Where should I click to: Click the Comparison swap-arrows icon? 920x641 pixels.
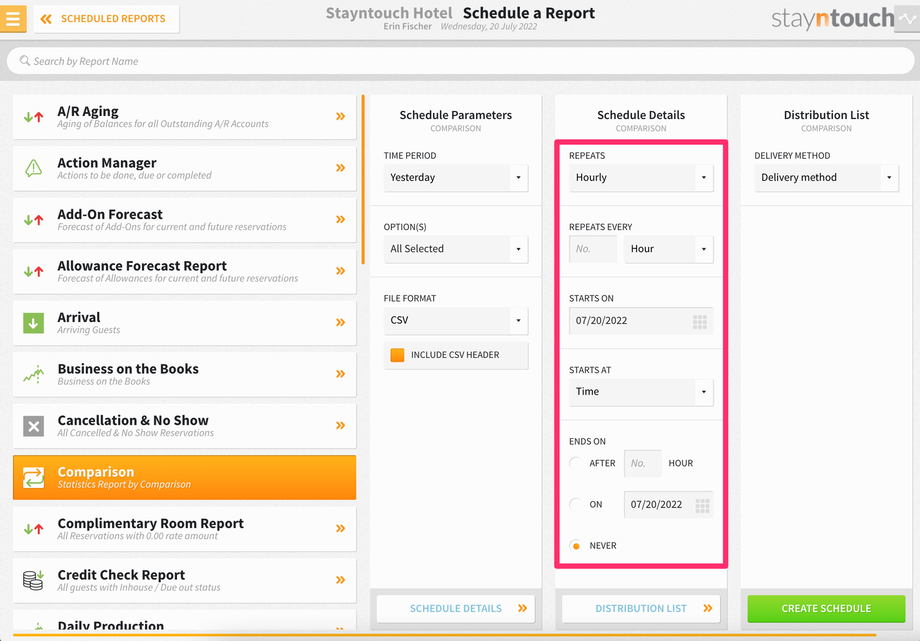[x=33, y=477]
